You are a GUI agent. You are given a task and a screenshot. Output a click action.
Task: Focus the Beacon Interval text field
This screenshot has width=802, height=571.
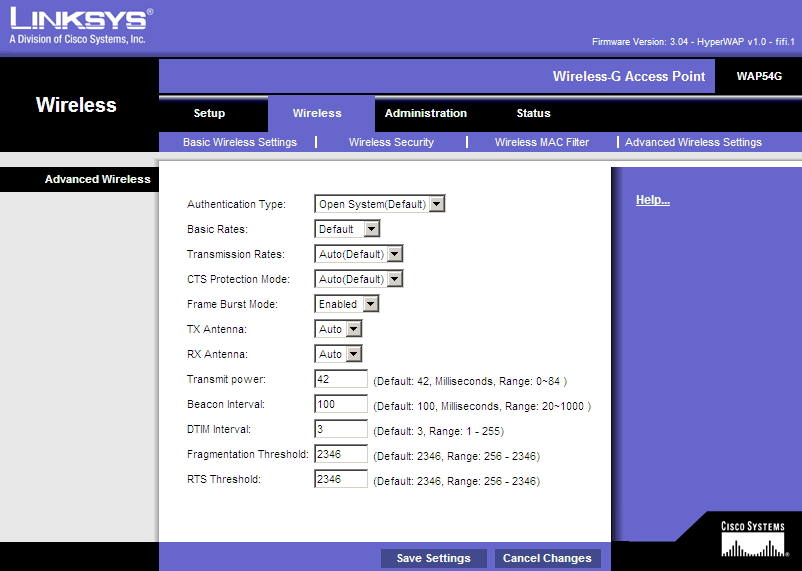341,405
